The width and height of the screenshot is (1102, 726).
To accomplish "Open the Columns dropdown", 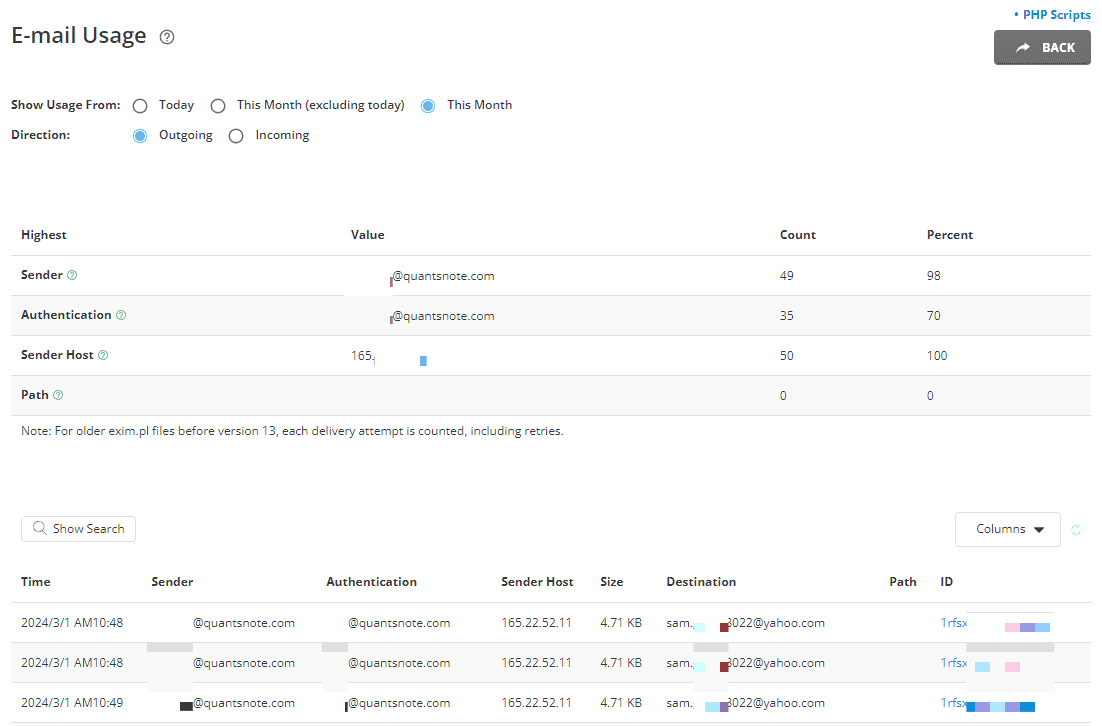I will 1007,529.
